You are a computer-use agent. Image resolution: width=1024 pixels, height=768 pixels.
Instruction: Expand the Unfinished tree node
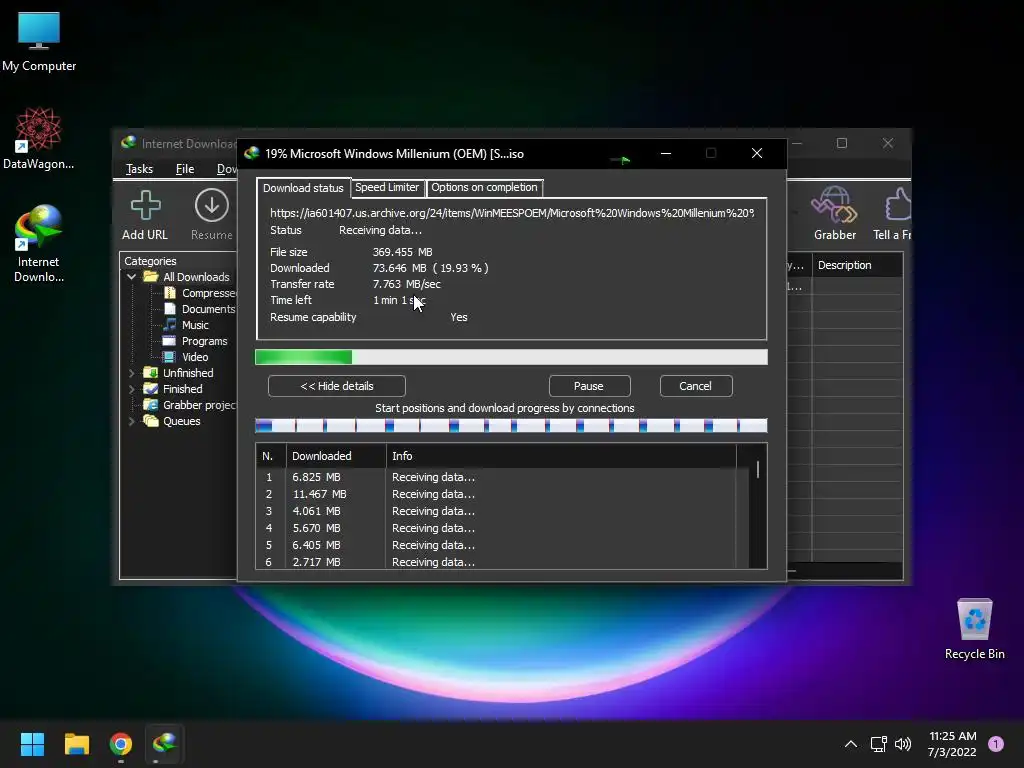point(131,373)
